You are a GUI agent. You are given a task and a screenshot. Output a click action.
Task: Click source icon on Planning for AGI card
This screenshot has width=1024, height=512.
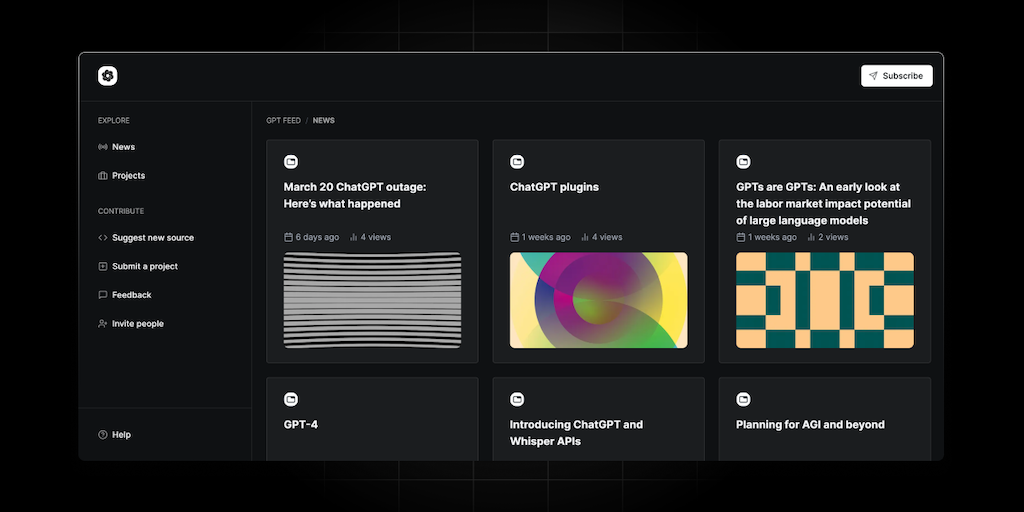(743, 400)
